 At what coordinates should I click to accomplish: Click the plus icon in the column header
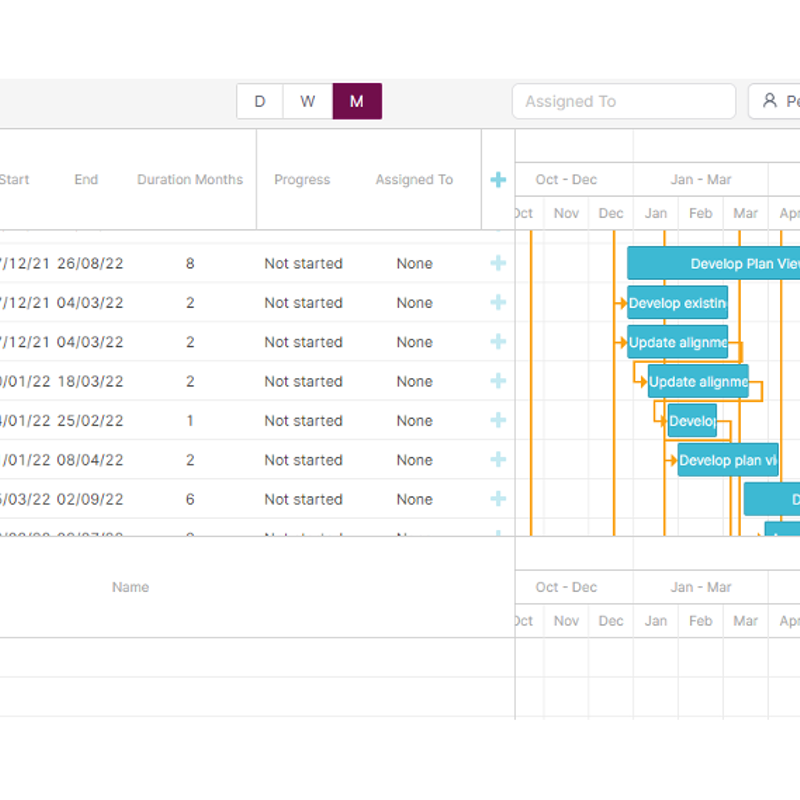coord(498,180)
